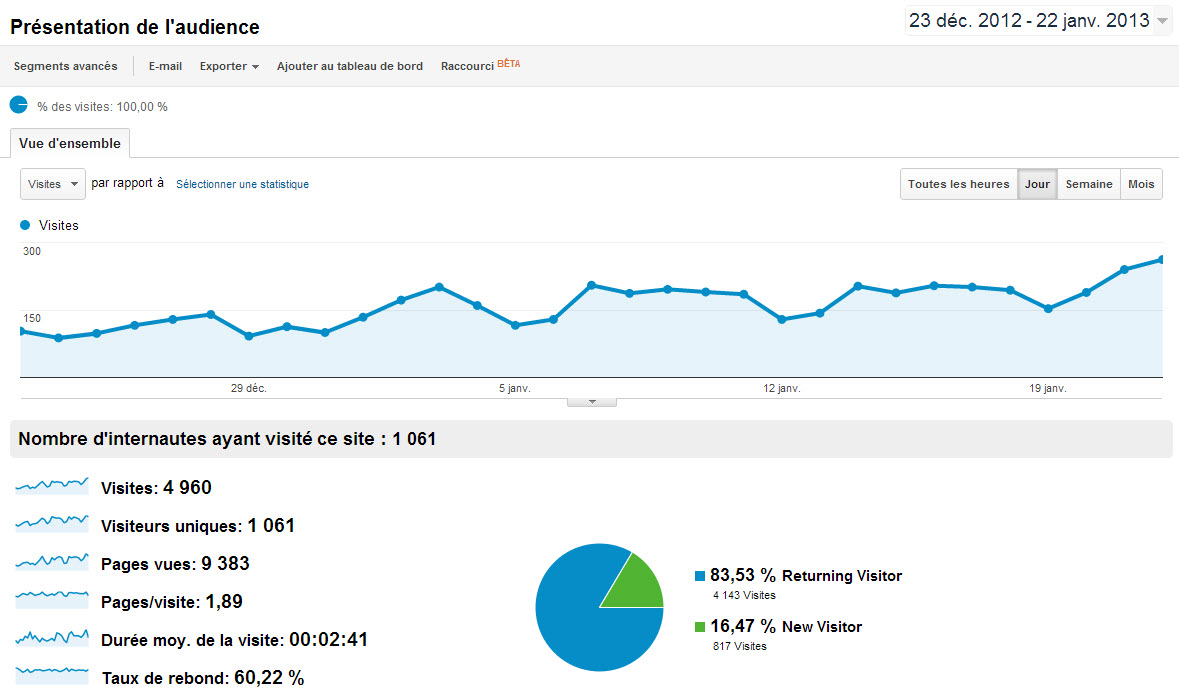The width and height of the screenshot is (1179, 697).
Task: Click the Taux de rebond sparkline icon
Action: click(52, 675)
